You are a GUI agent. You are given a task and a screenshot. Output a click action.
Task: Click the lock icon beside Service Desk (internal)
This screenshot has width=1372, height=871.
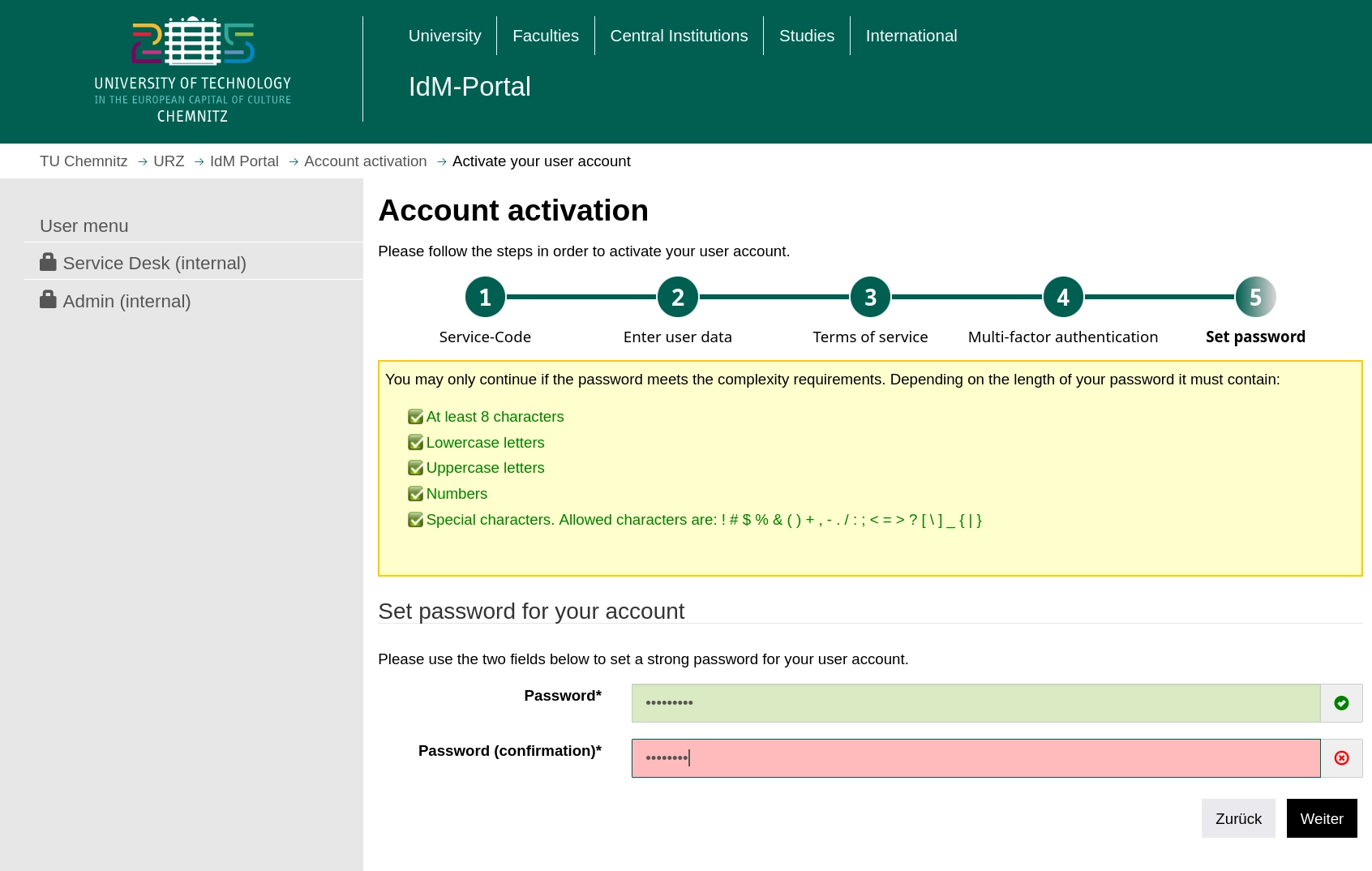click(48, 261)
